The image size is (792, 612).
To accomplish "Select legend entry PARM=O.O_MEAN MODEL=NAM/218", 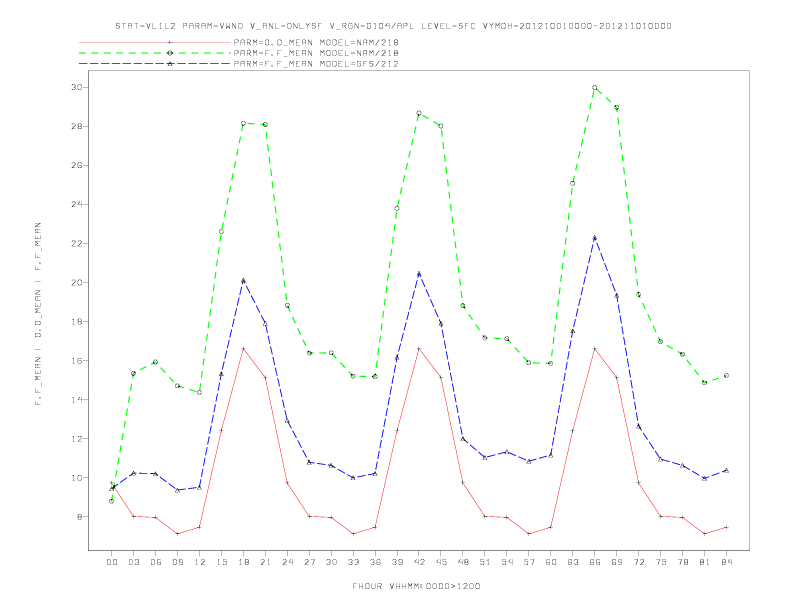I will point(316,42).
